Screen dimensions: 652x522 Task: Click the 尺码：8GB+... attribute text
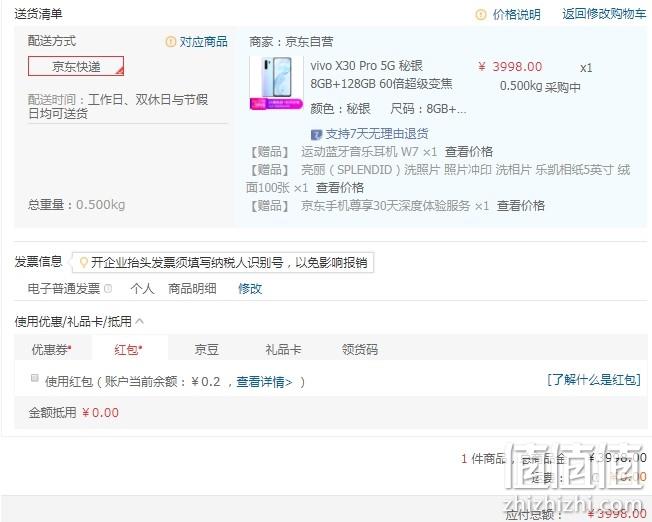(x=428, y=109)
